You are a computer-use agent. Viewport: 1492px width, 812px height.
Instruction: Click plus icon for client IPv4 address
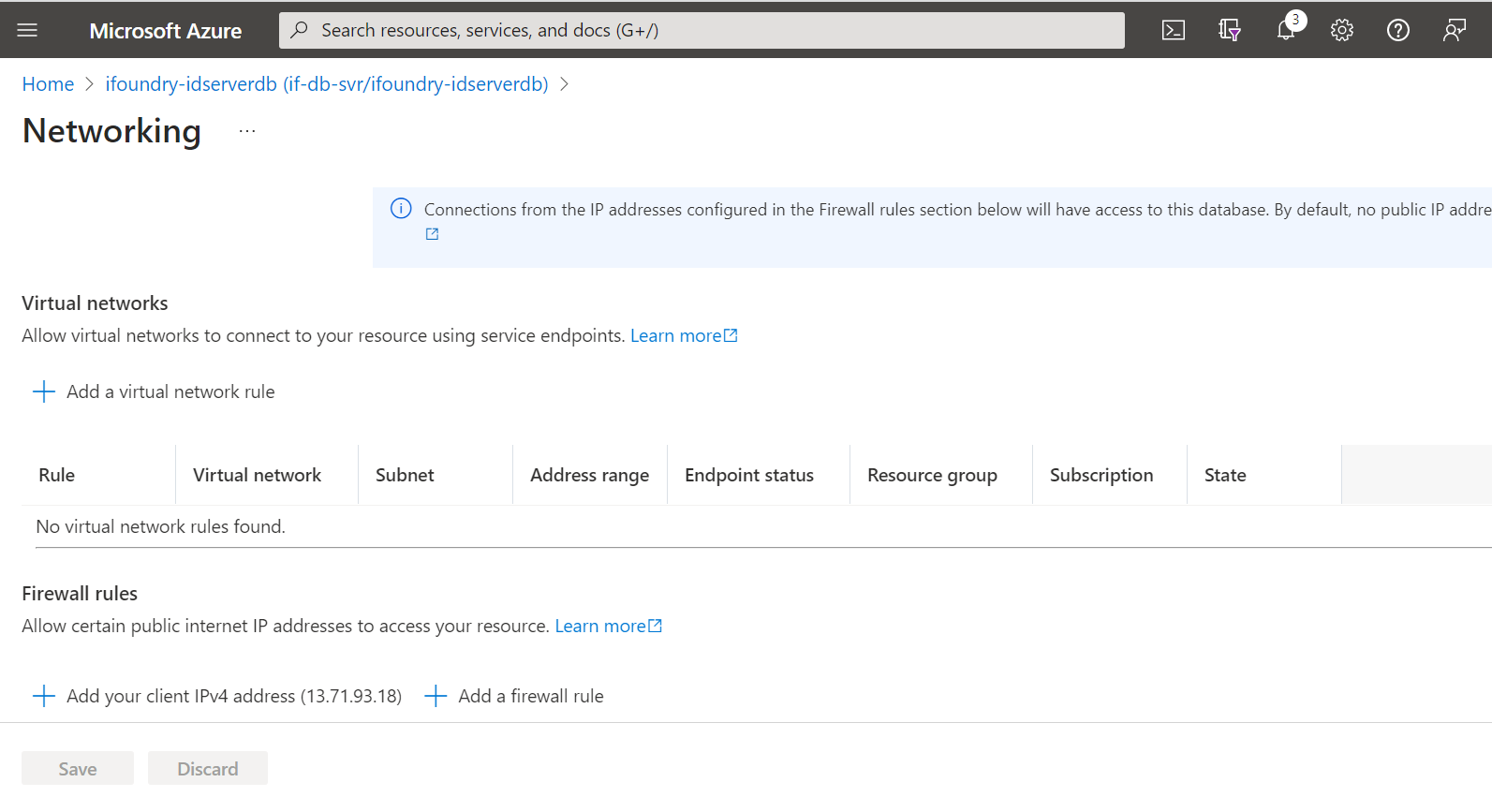pos(44,696)
